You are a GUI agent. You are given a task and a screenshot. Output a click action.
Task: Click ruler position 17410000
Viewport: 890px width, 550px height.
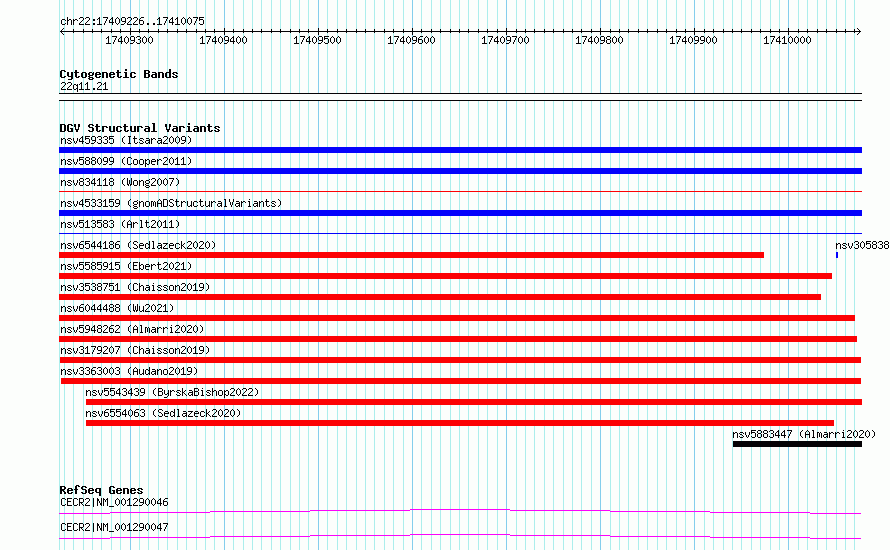click(x=787, y=40)
